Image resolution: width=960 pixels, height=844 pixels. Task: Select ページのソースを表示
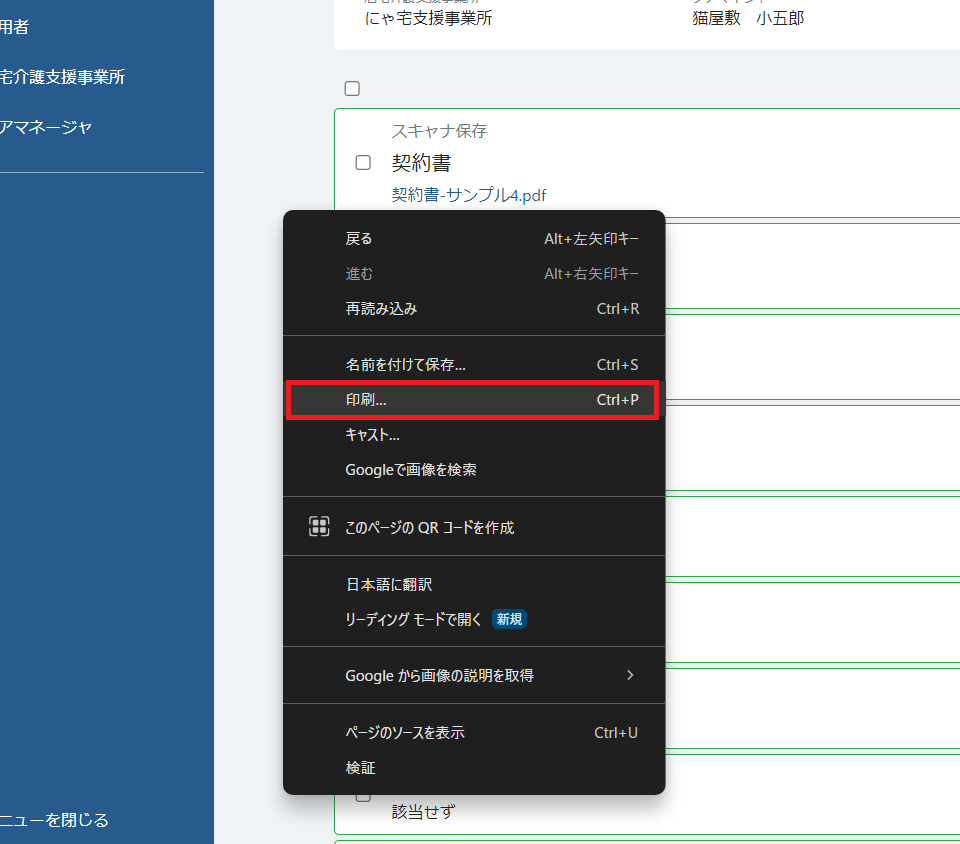click(406, 732)
